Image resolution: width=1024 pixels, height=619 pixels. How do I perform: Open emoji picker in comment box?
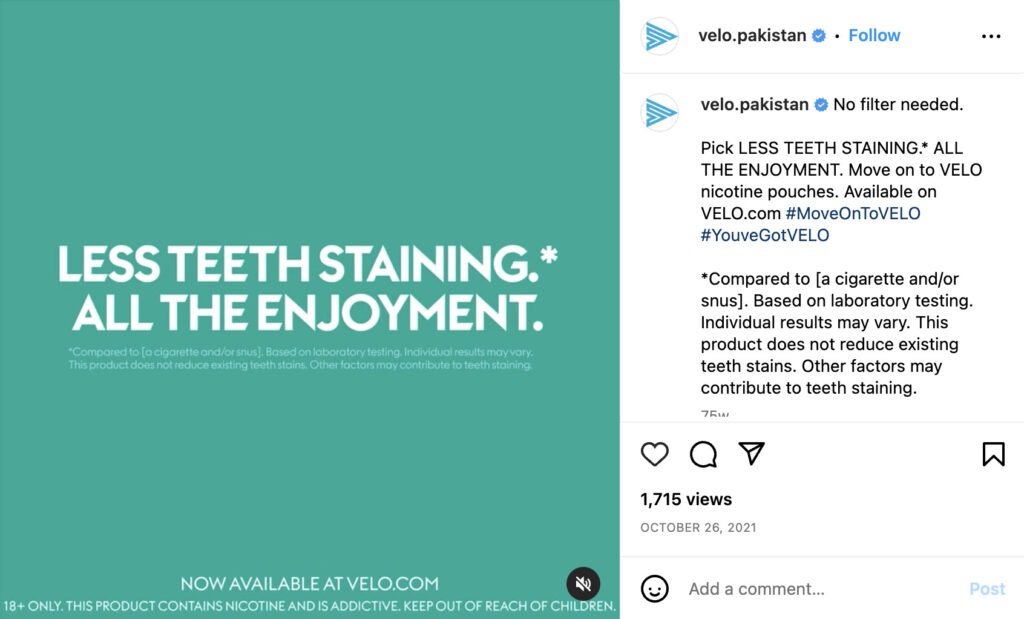coord(654,588)
